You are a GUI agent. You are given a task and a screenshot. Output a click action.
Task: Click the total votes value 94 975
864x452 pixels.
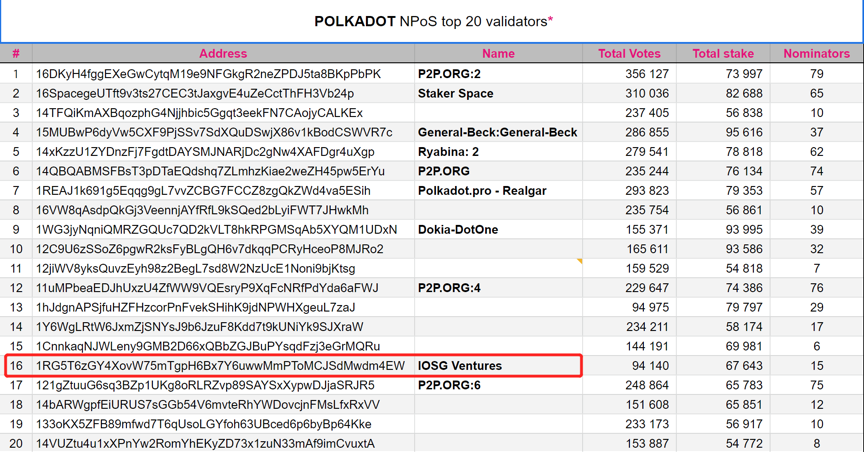tap(650, 308)
